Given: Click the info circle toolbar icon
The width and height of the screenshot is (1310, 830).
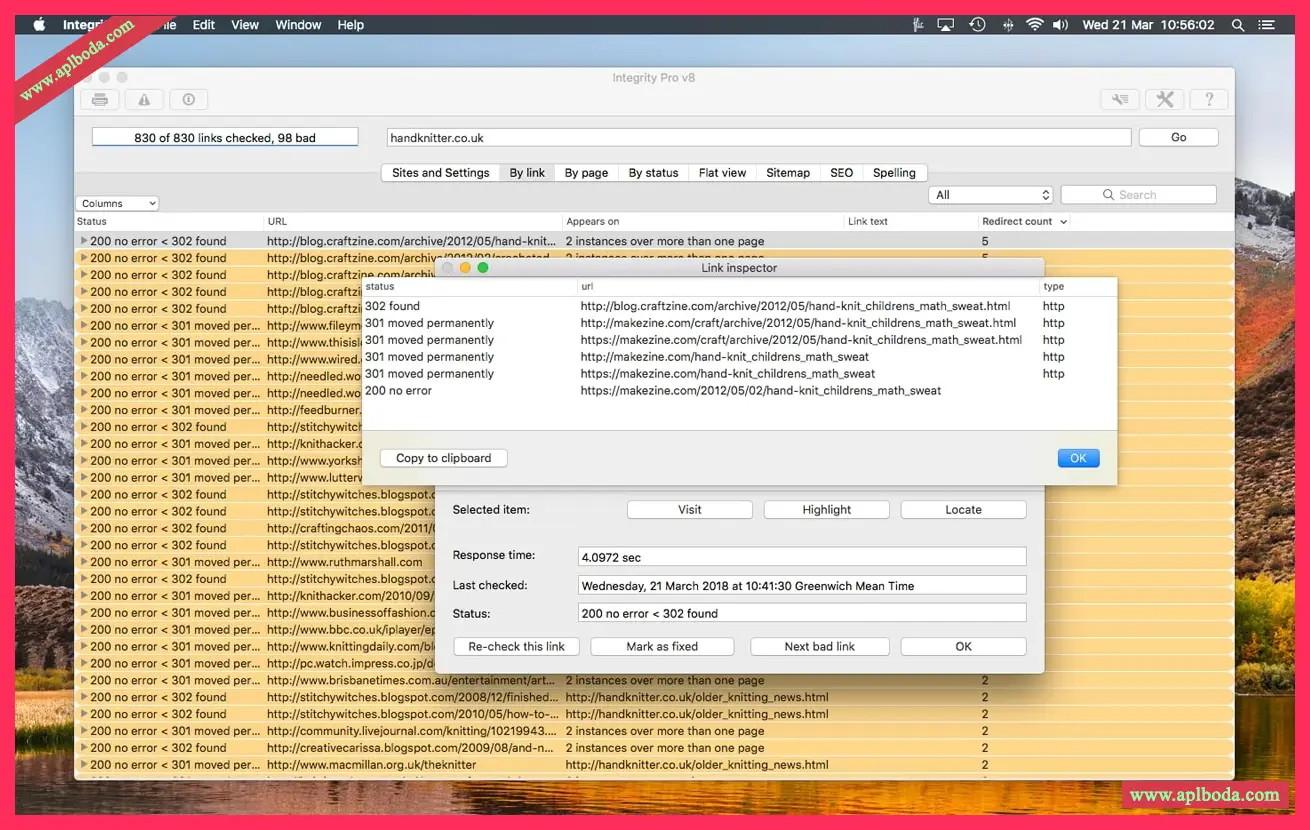Looking at the screenshot, I should point(188,99).
